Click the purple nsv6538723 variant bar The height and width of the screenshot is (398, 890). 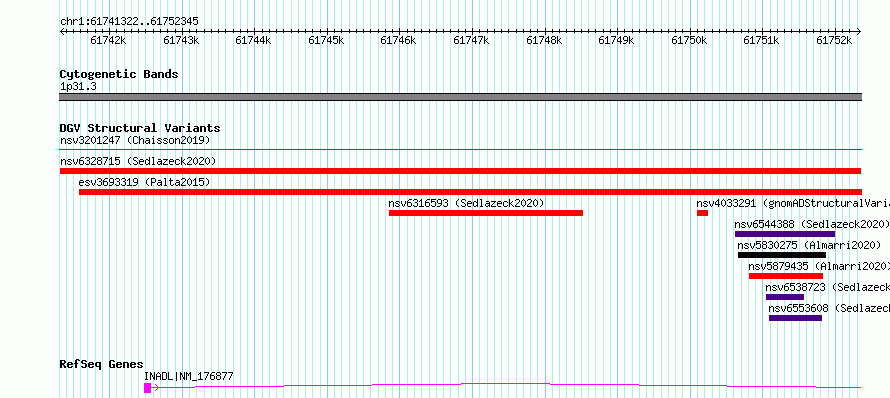tap(785, 297)
